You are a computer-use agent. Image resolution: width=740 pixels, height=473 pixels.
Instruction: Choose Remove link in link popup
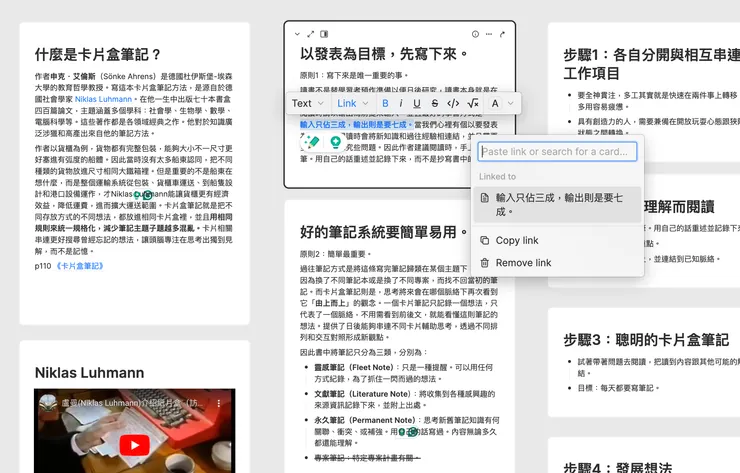click(557, 262)
